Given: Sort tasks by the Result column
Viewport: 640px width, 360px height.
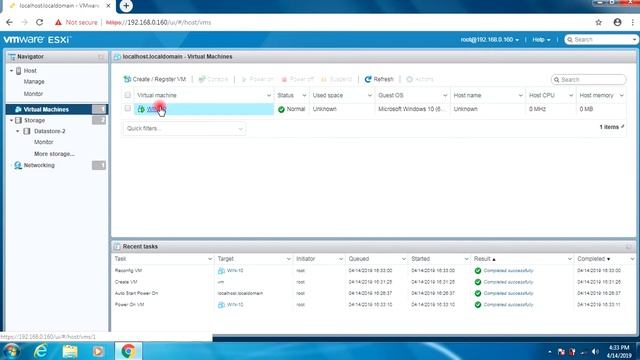Looking at the screenshot, I should [x=482, y=259].
